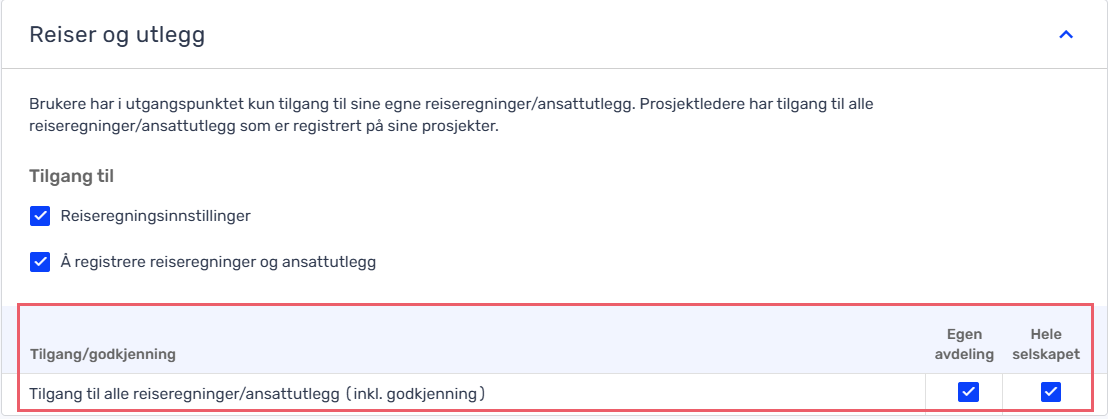This screenshot has height=419, width=1108.
Task: Click empty area of Reiser og utlegg header bar
Action: (600, 35)
